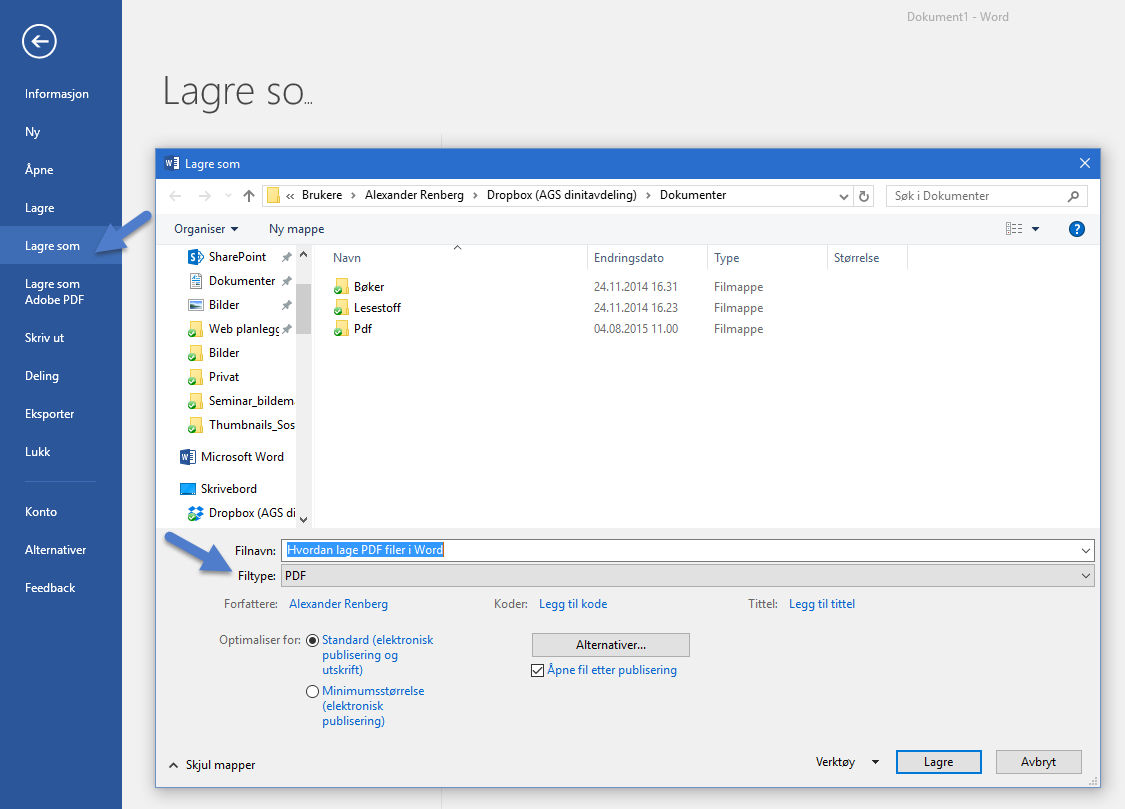Viewport: 1125px width, 809px height.
Task: Refresh the Dokumenter folder view
Action: (x=864, y=196)
